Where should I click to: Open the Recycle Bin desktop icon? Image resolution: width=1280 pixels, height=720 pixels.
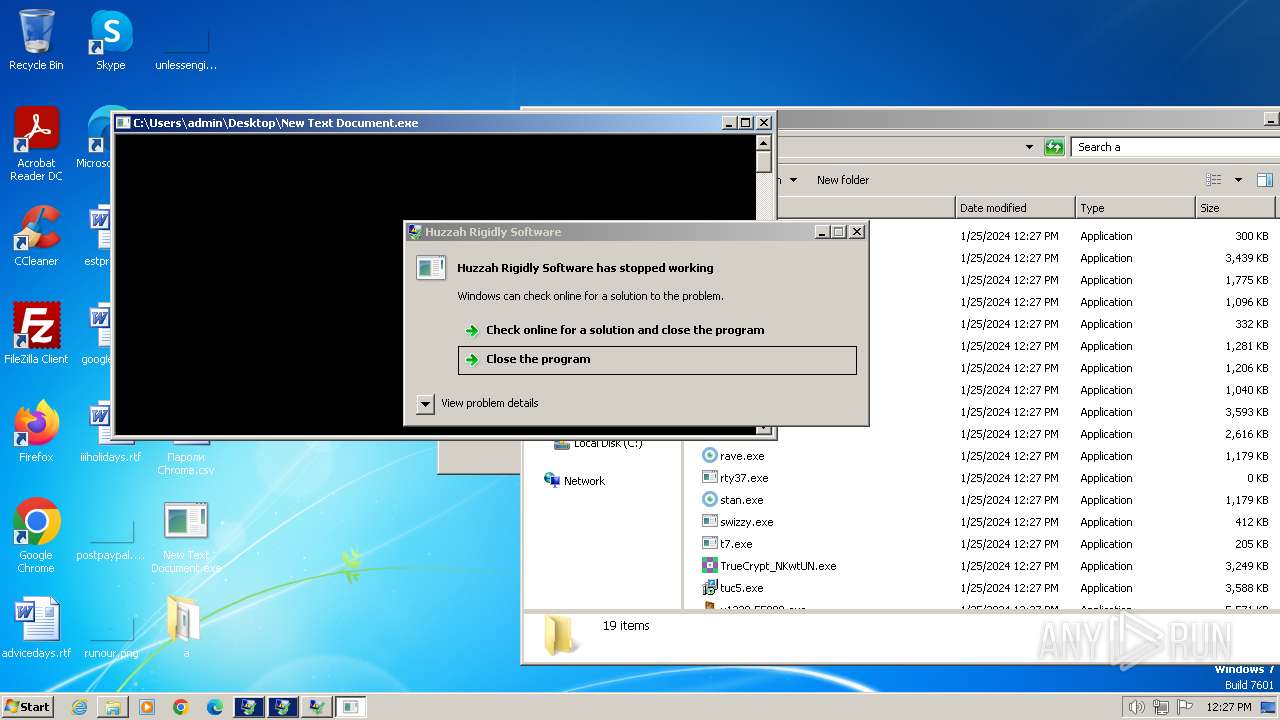tap(36, 40)
